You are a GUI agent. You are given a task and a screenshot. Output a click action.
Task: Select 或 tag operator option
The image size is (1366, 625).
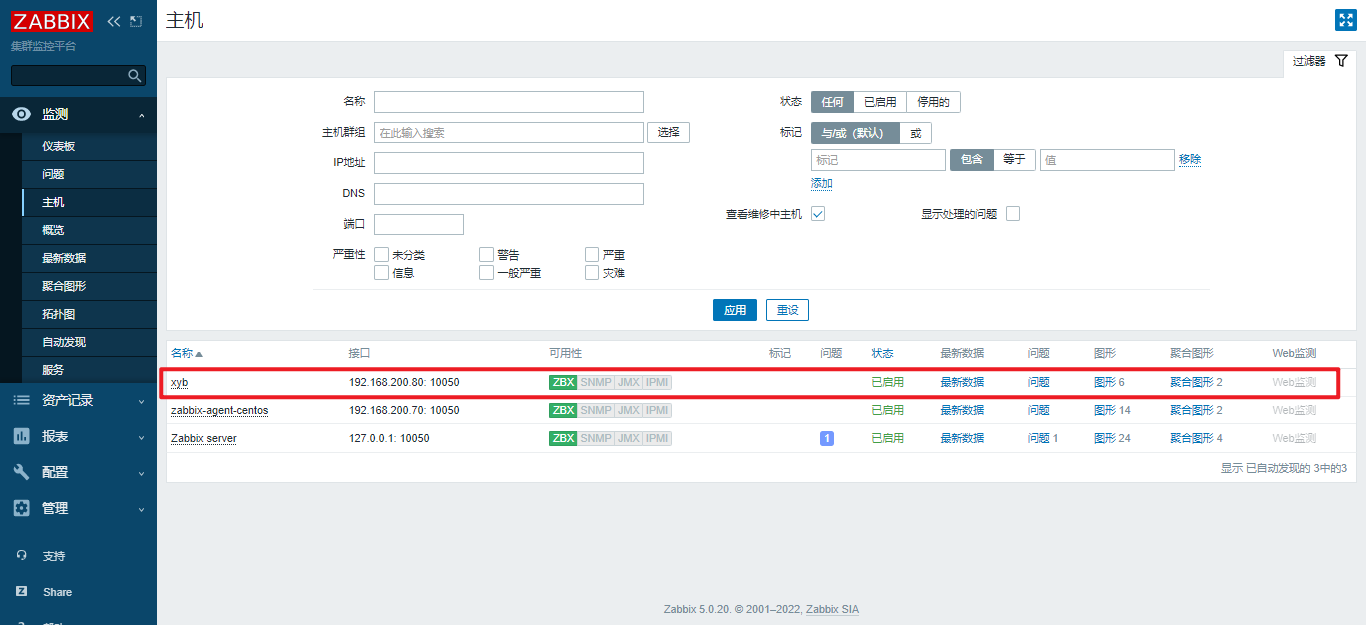[x=915, y=133]
